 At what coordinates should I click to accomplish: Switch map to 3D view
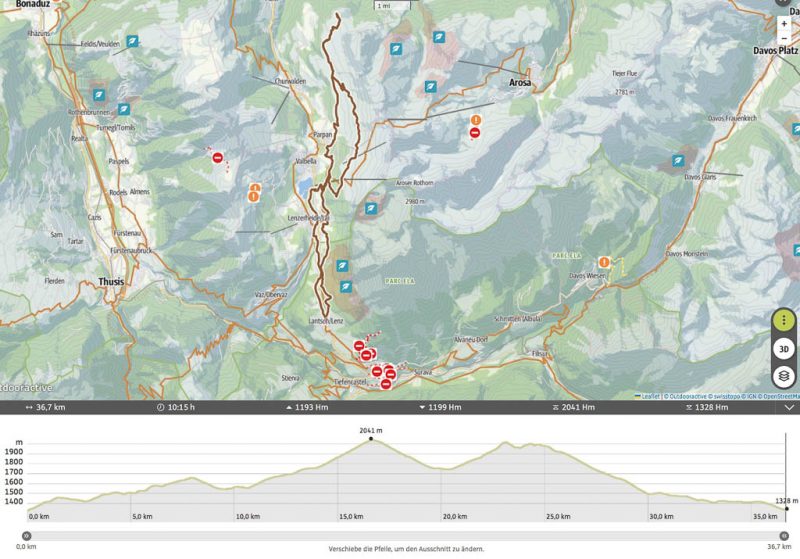(784, 349)
